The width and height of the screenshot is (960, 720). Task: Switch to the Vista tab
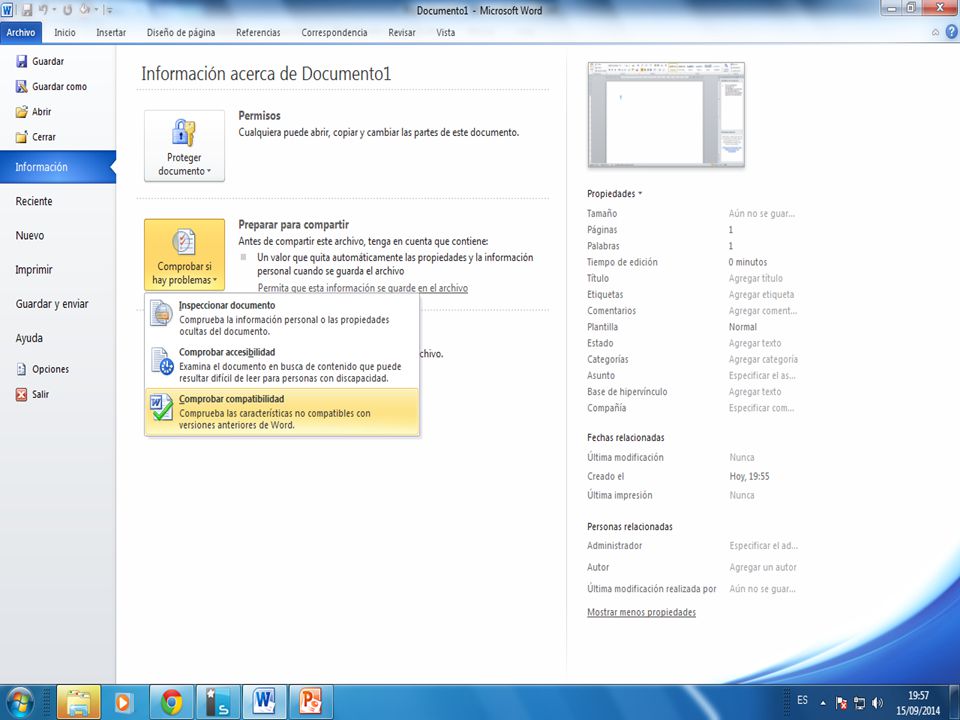(446, 32)
